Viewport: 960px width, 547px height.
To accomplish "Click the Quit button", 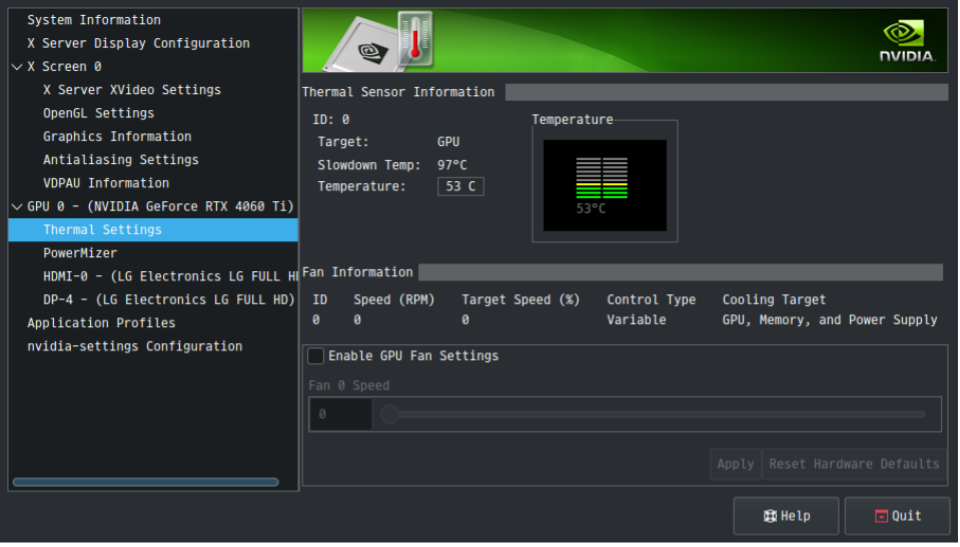I will [897, 516].
